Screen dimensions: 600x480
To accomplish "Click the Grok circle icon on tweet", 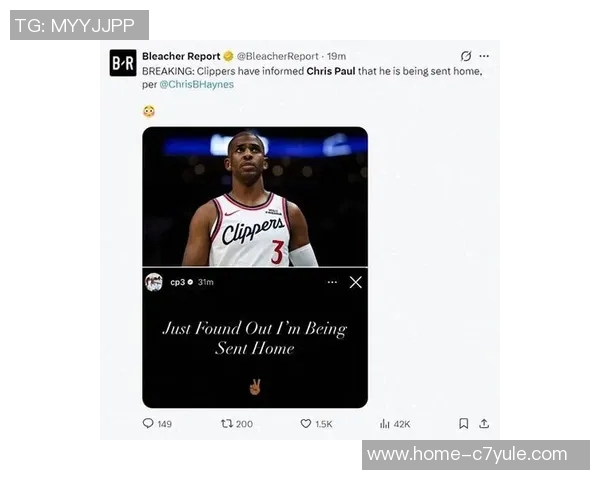I will 466,56.
